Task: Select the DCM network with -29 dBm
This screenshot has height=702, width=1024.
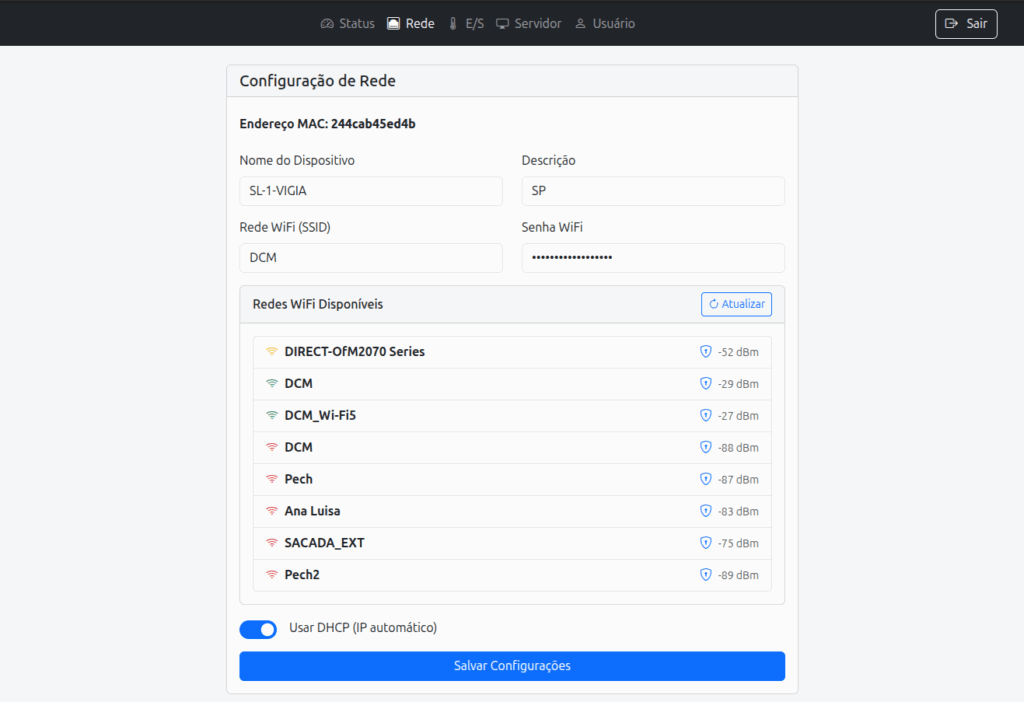Action: click(511, 384)
